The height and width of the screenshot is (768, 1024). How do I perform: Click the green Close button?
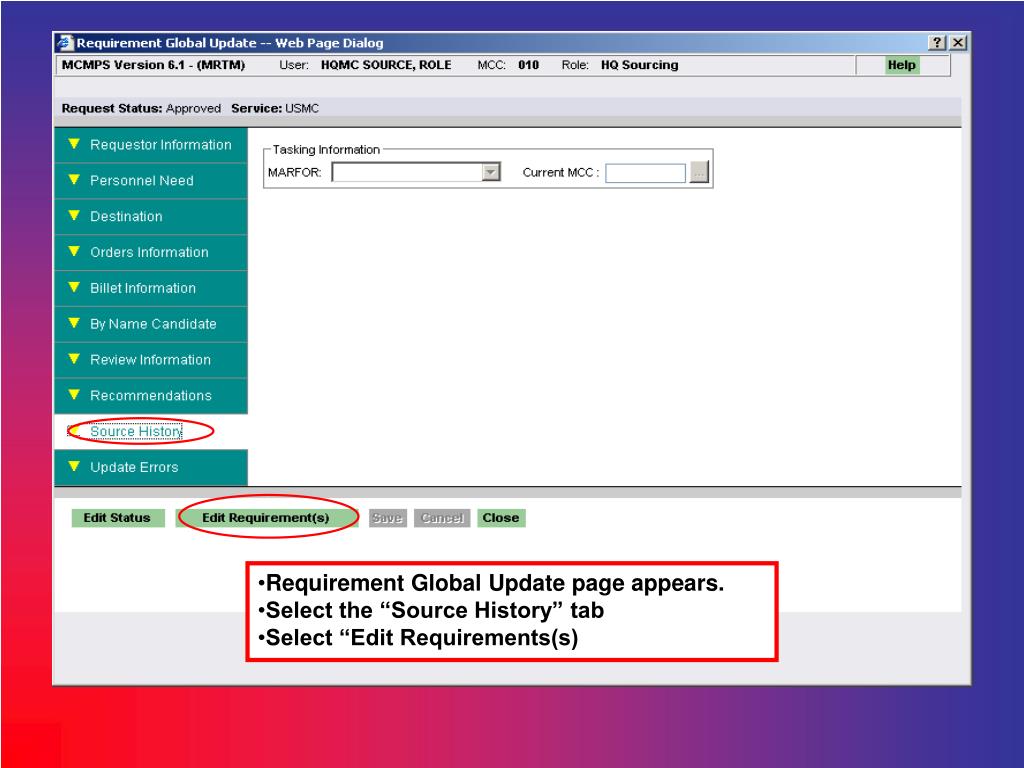pos(501,518)
